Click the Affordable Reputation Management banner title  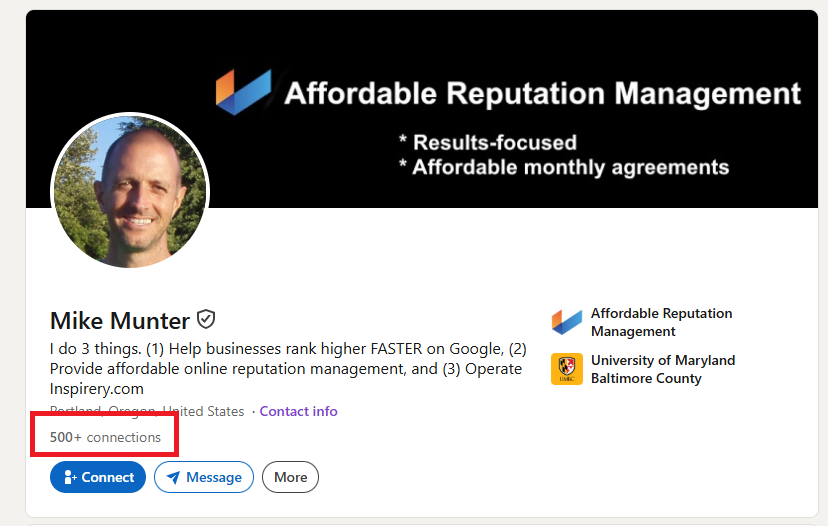[542, 93]
